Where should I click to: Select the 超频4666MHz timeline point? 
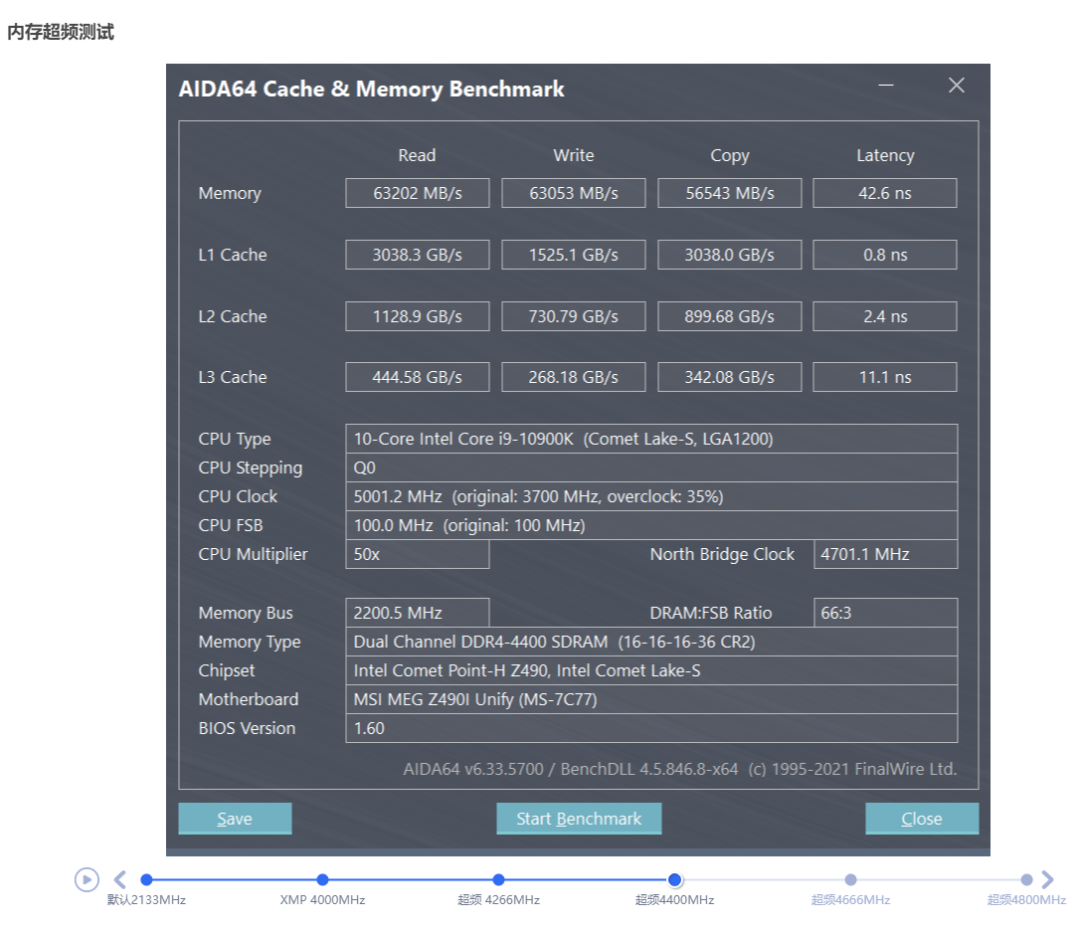click(851, 880)
